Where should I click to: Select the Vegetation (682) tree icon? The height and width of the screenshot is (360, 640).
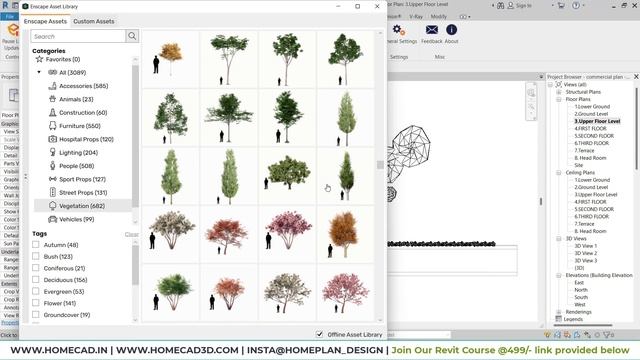[52, 206]
